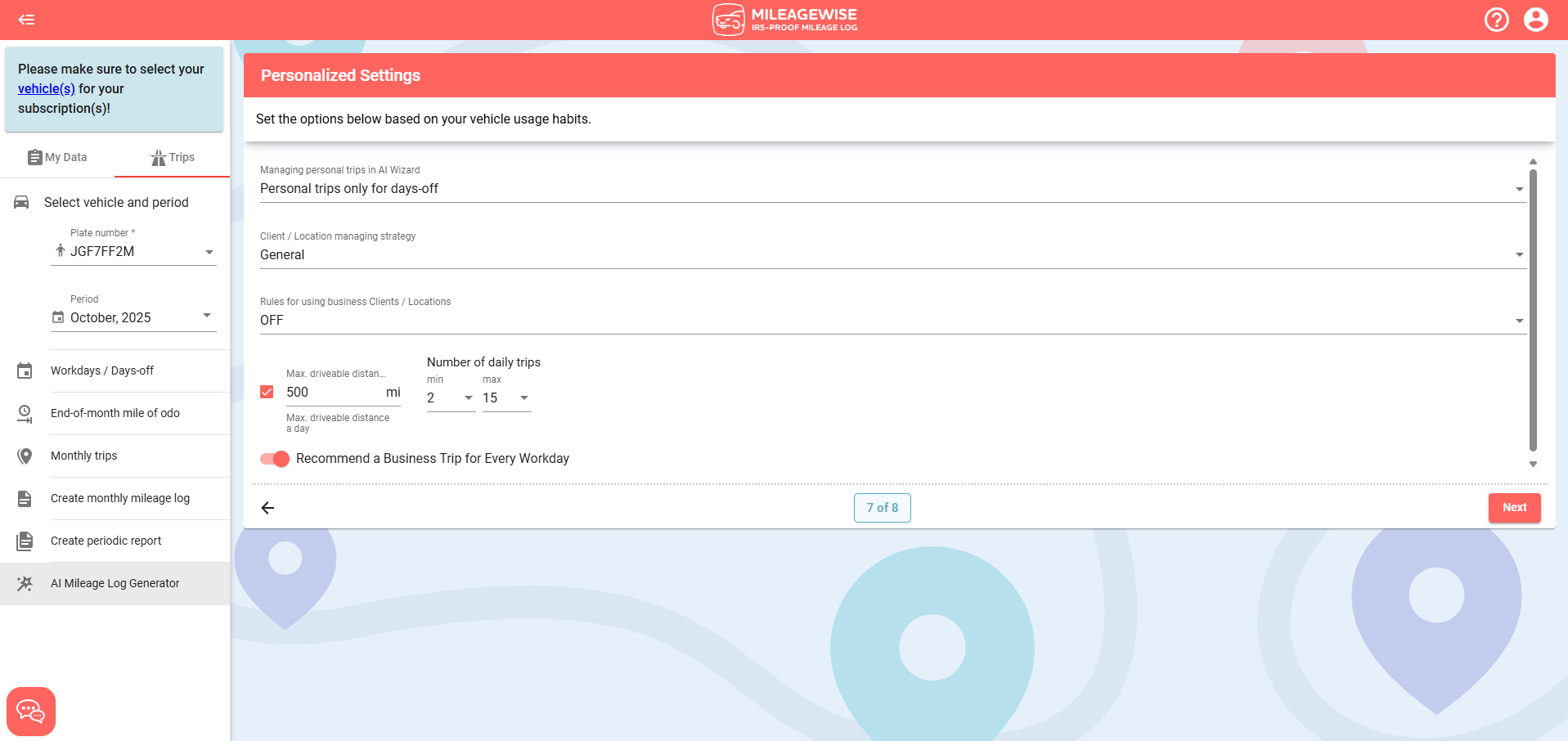Click the user account profile icon
This screenshot has height=741, width=1568.
[x=1537, y=19]
